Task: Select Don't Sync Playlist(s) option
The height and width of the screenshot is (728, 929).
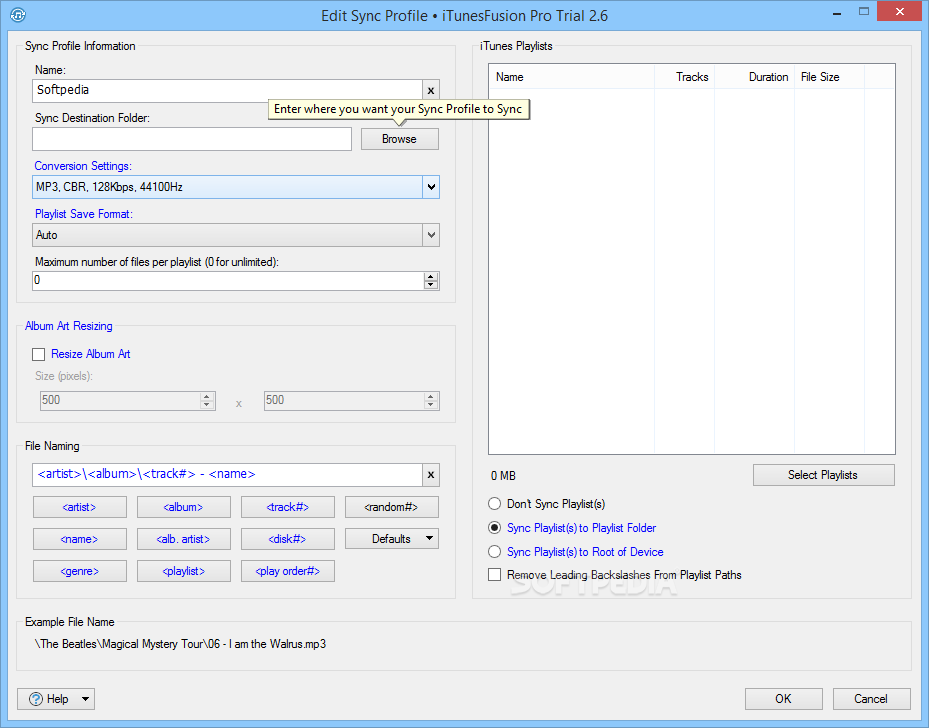Action: click(494, 504)
